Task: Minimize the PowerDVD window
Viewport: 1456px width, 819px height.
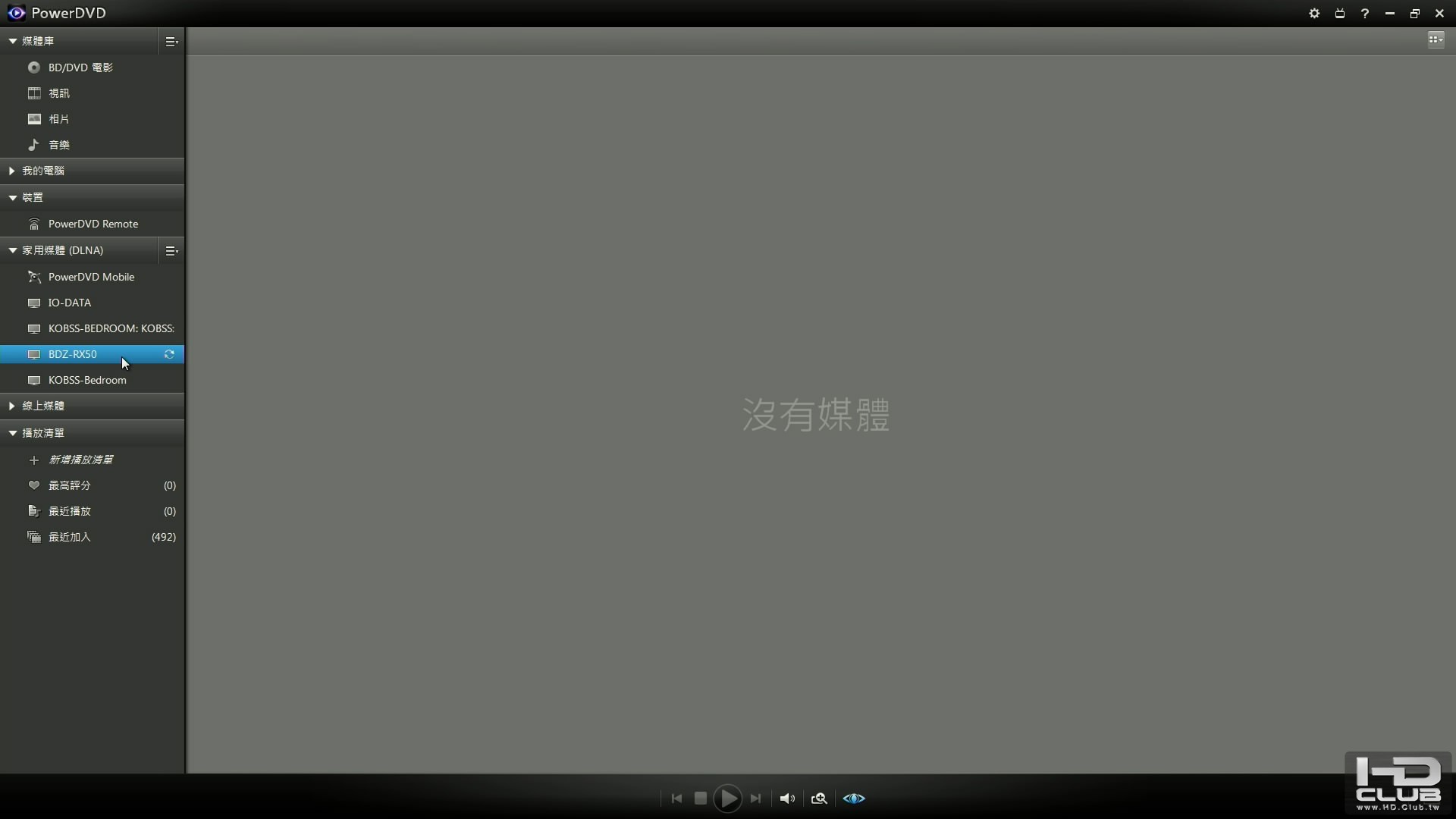Action: (x=1390, y=14)
